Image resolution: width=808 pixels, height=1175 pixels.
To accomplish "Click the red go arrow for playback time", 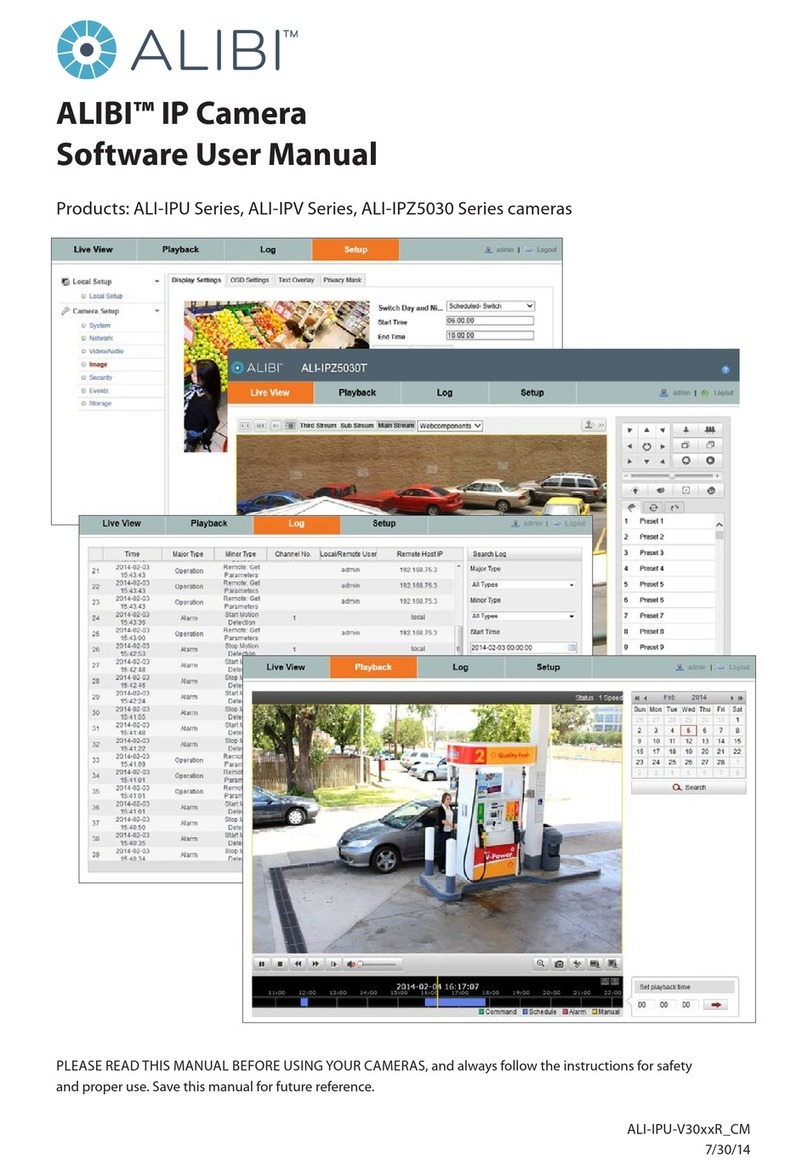I will coord(716,1005).
